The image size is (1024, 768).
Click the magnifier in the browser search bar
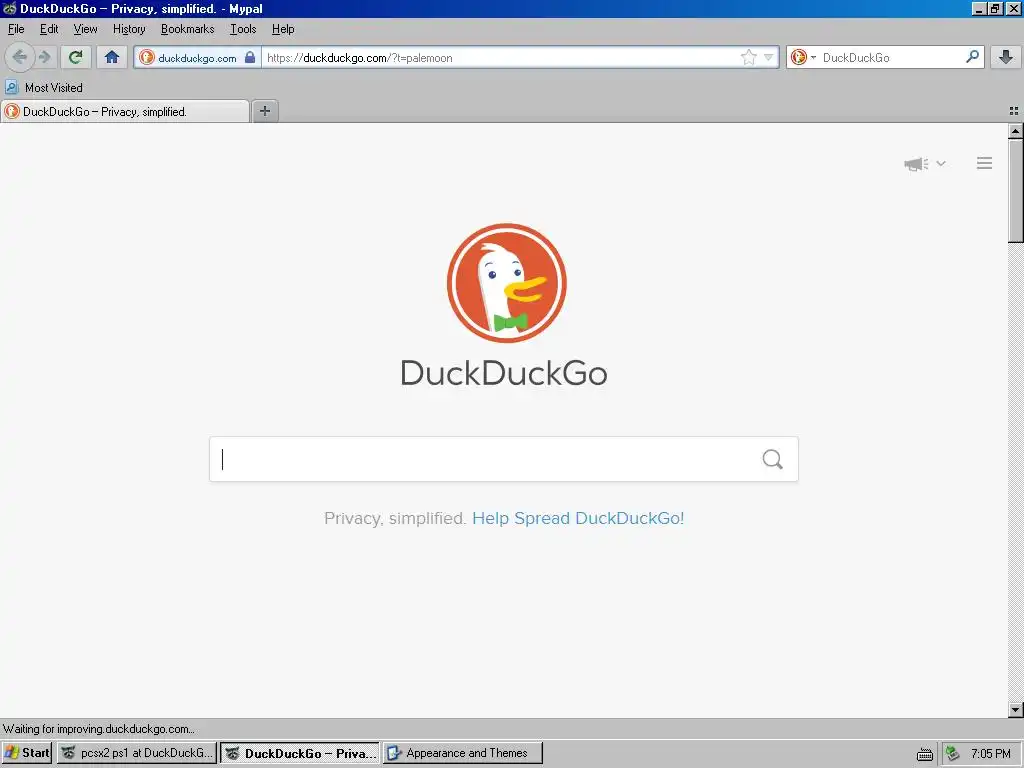pos(972,57)
